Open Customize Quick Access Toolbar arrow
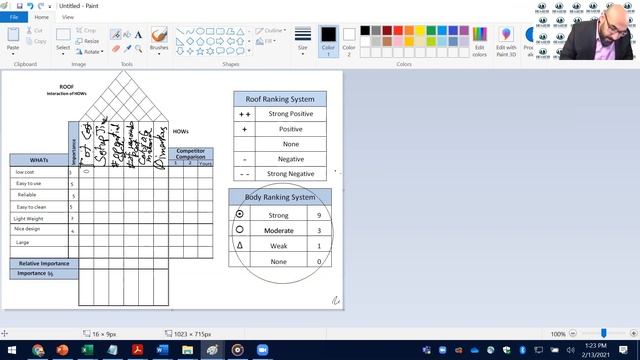Screen dimensions: 640x360 (50, 7)
